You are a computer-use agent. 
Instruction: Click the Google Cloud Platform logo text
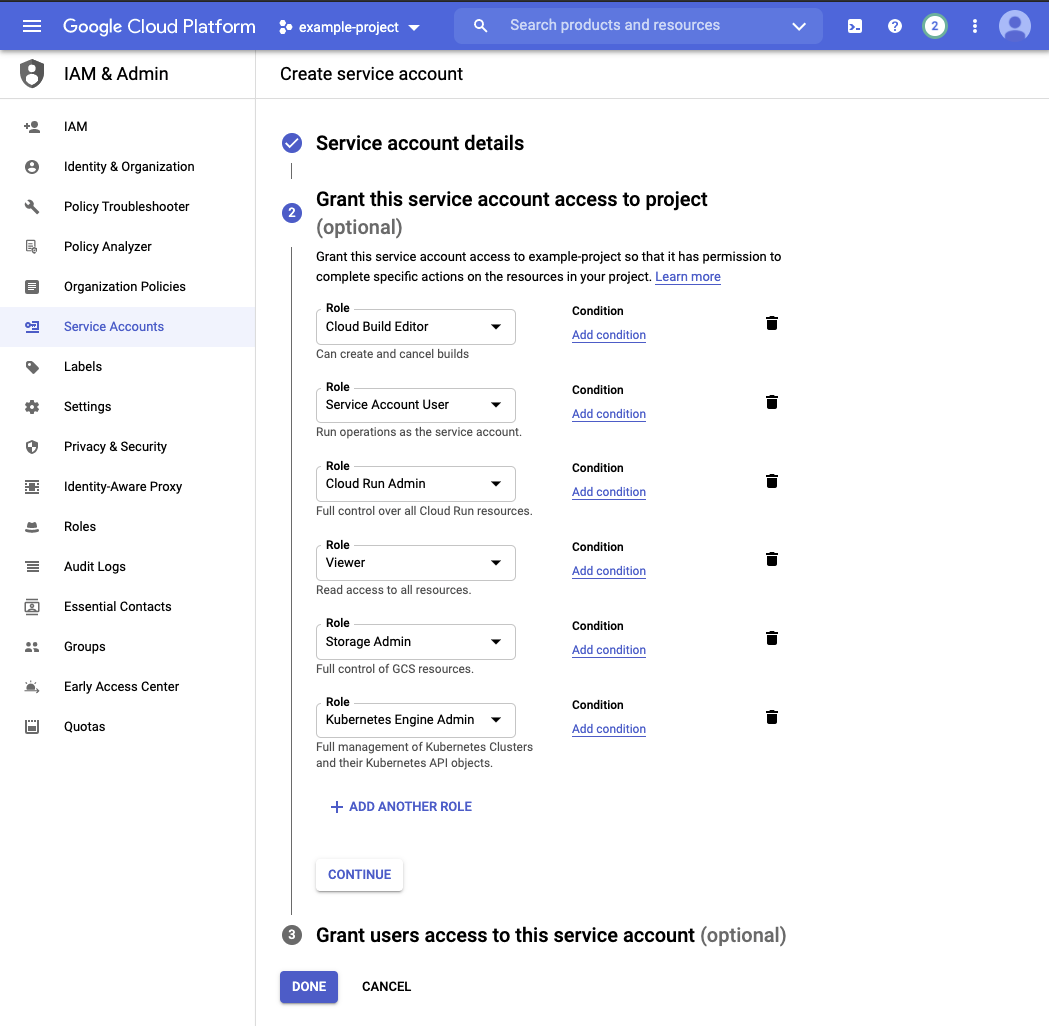(159, 26)
